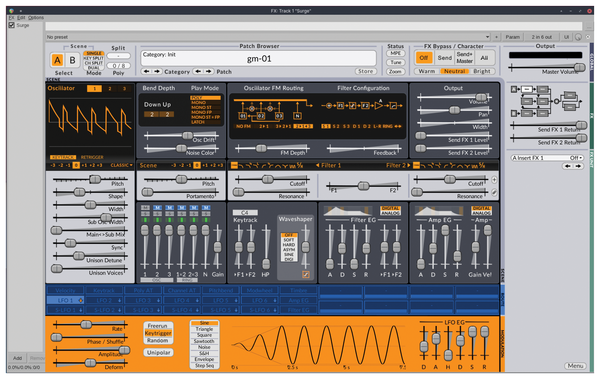Viewport: 600px width, 379px height.
Task: Open the A Insert FX 1 selector
Action: pos(547,158)
